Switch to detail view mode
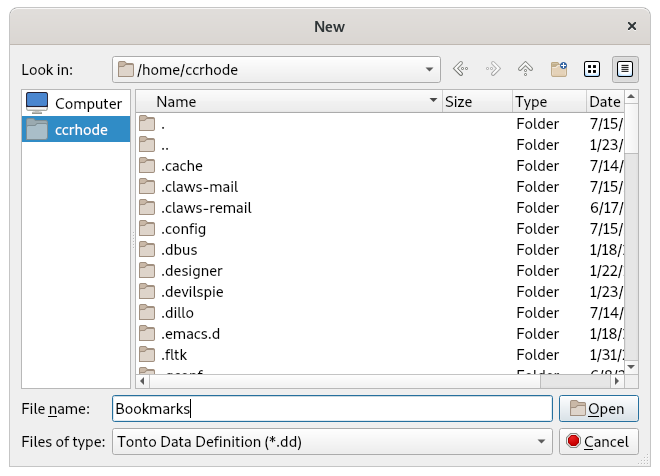660x476 pixels. 625,69
